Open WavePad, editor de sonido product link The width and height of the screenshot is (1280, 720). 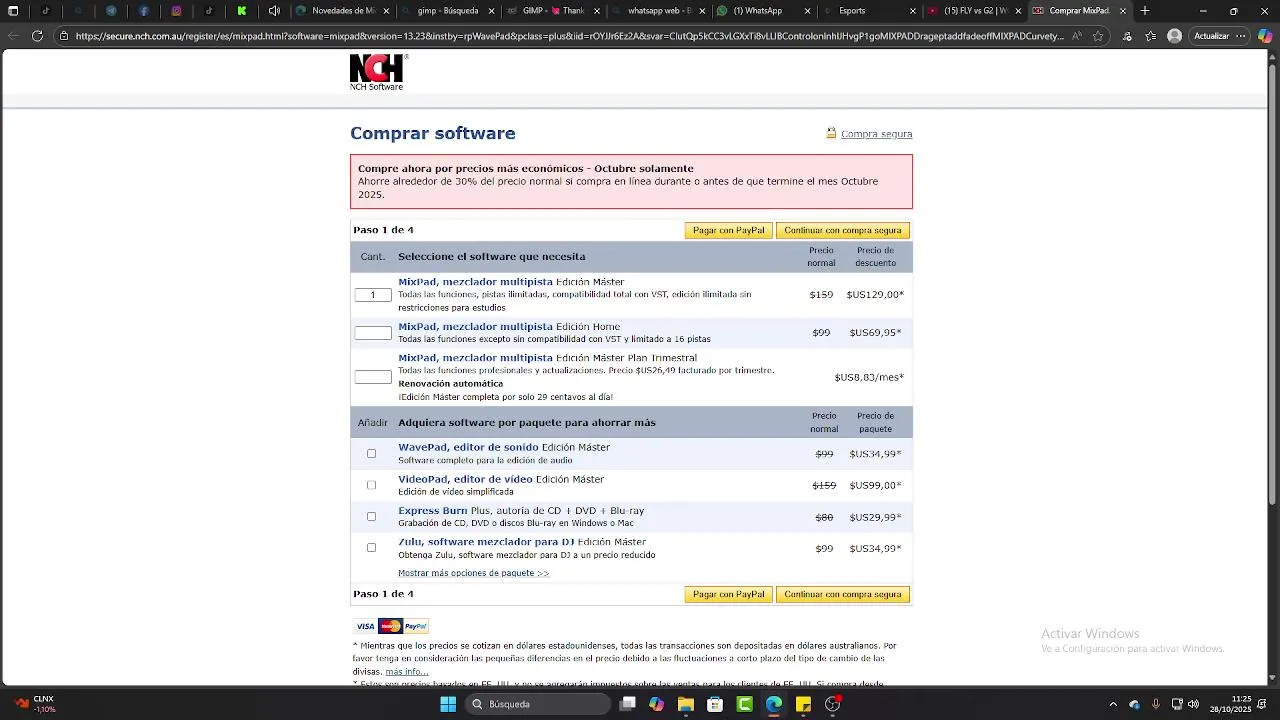[468, 447]
